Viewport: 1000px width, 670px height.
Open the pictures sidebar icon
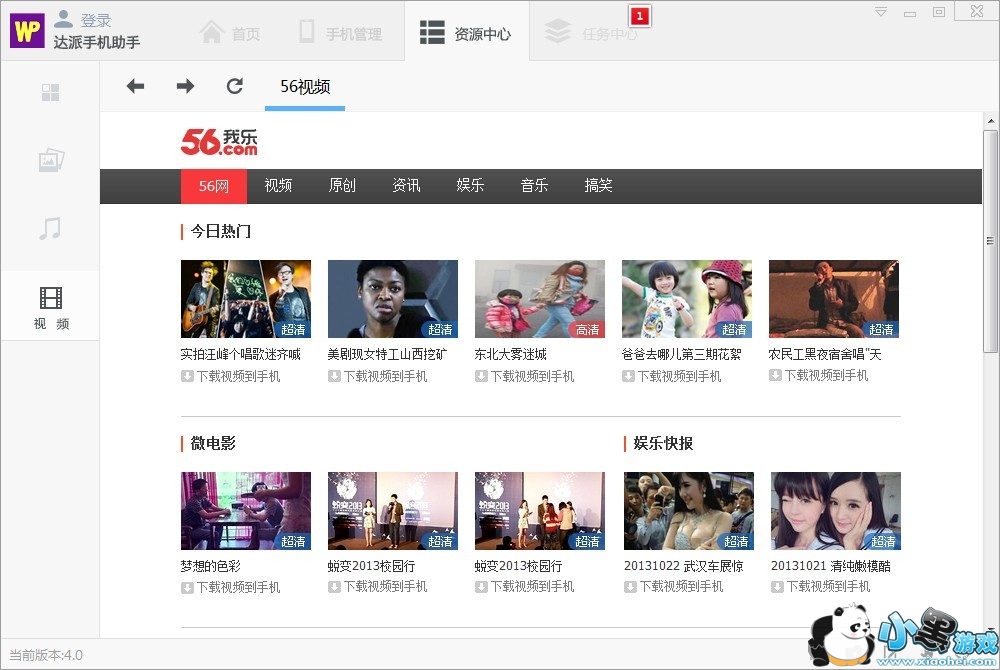[x=51, y=160]
